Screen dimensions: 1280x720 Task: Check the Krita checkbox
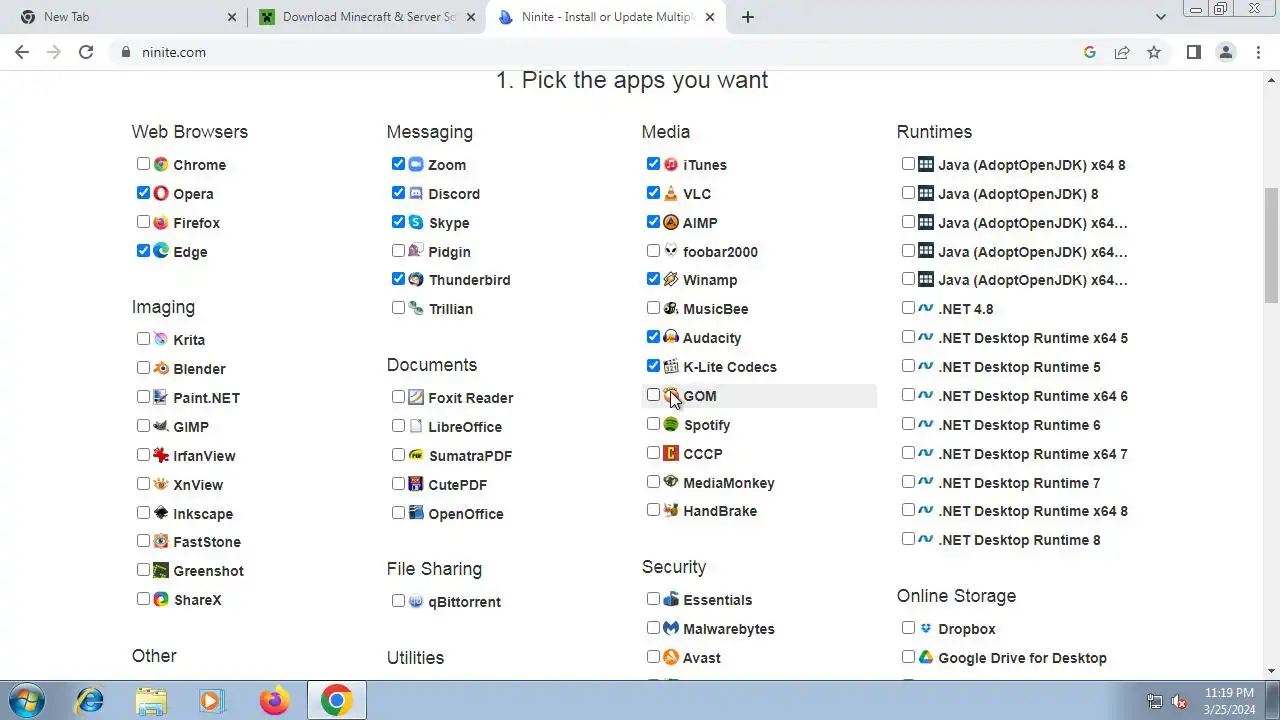click(x=144, y=339)
